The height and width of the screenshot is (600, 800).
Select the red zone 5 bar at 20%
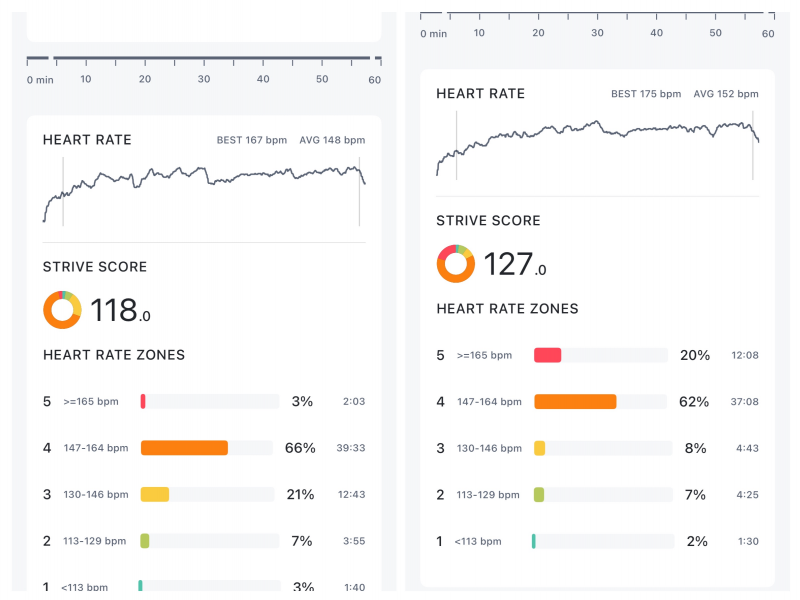point(547,355)
